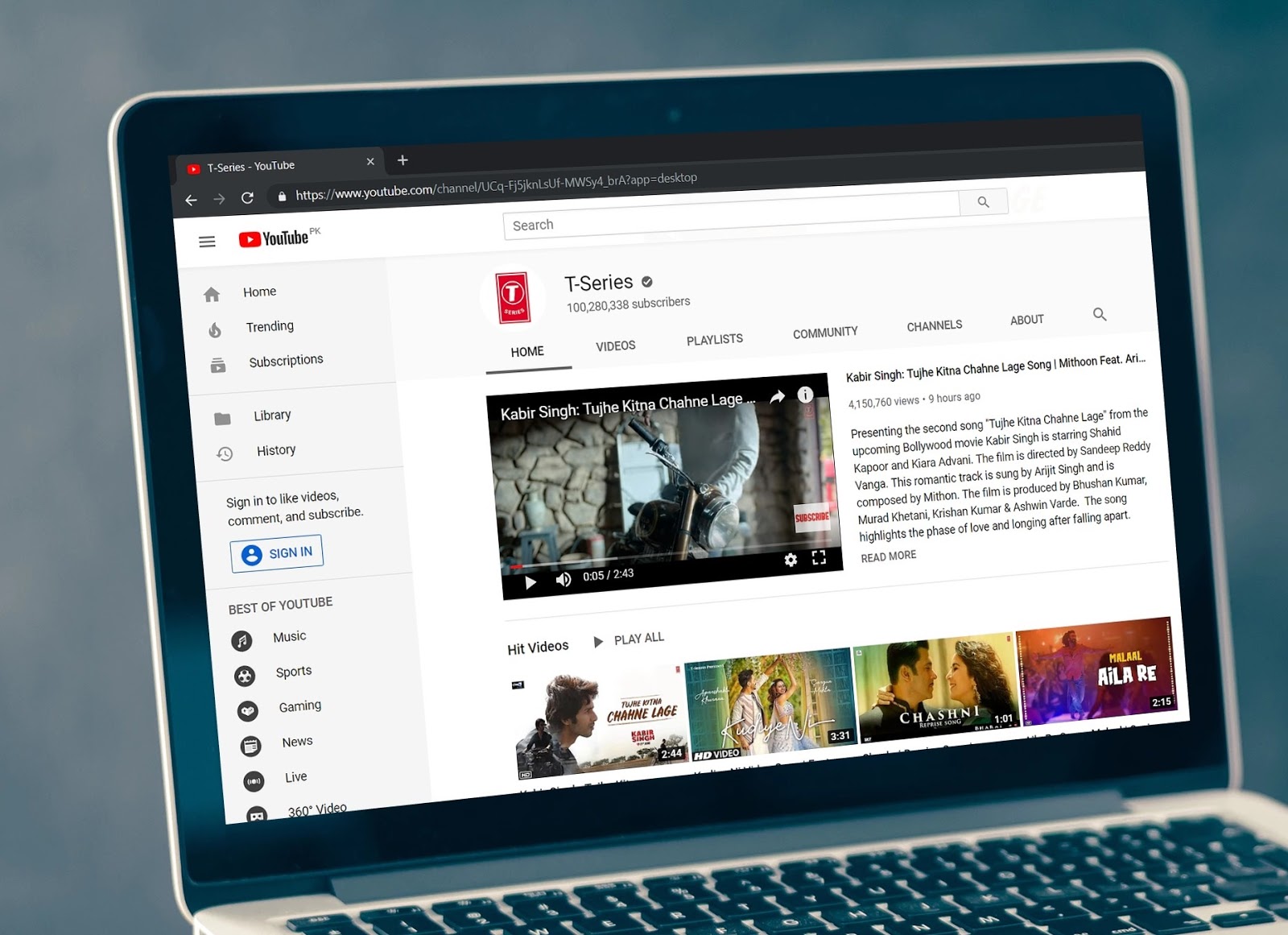Mute the video with the speaker icon

click(x=563, y=579)
